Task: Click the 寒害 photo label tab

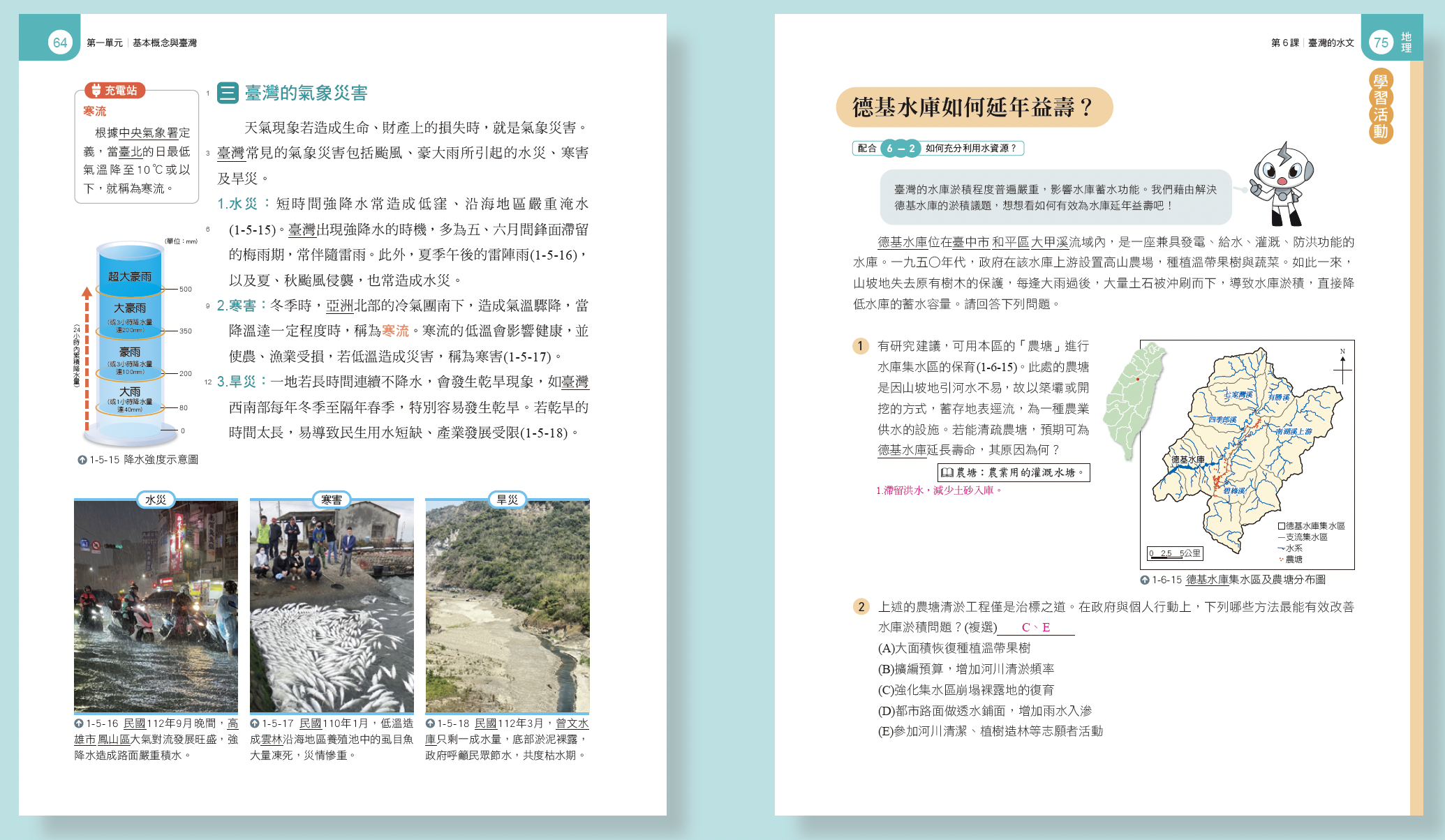Action: coord(332,500)
